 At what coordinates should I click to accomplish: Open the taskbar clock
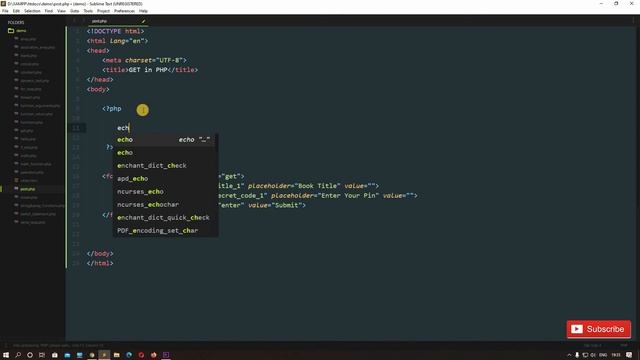coord(616,355)
